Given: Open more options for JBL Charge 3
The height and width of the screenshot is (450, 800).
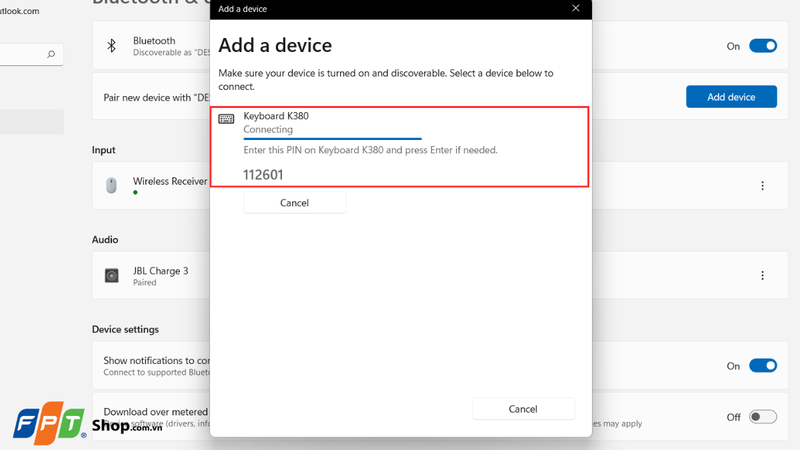Looking at the screenshot, I should click(762, 276).
